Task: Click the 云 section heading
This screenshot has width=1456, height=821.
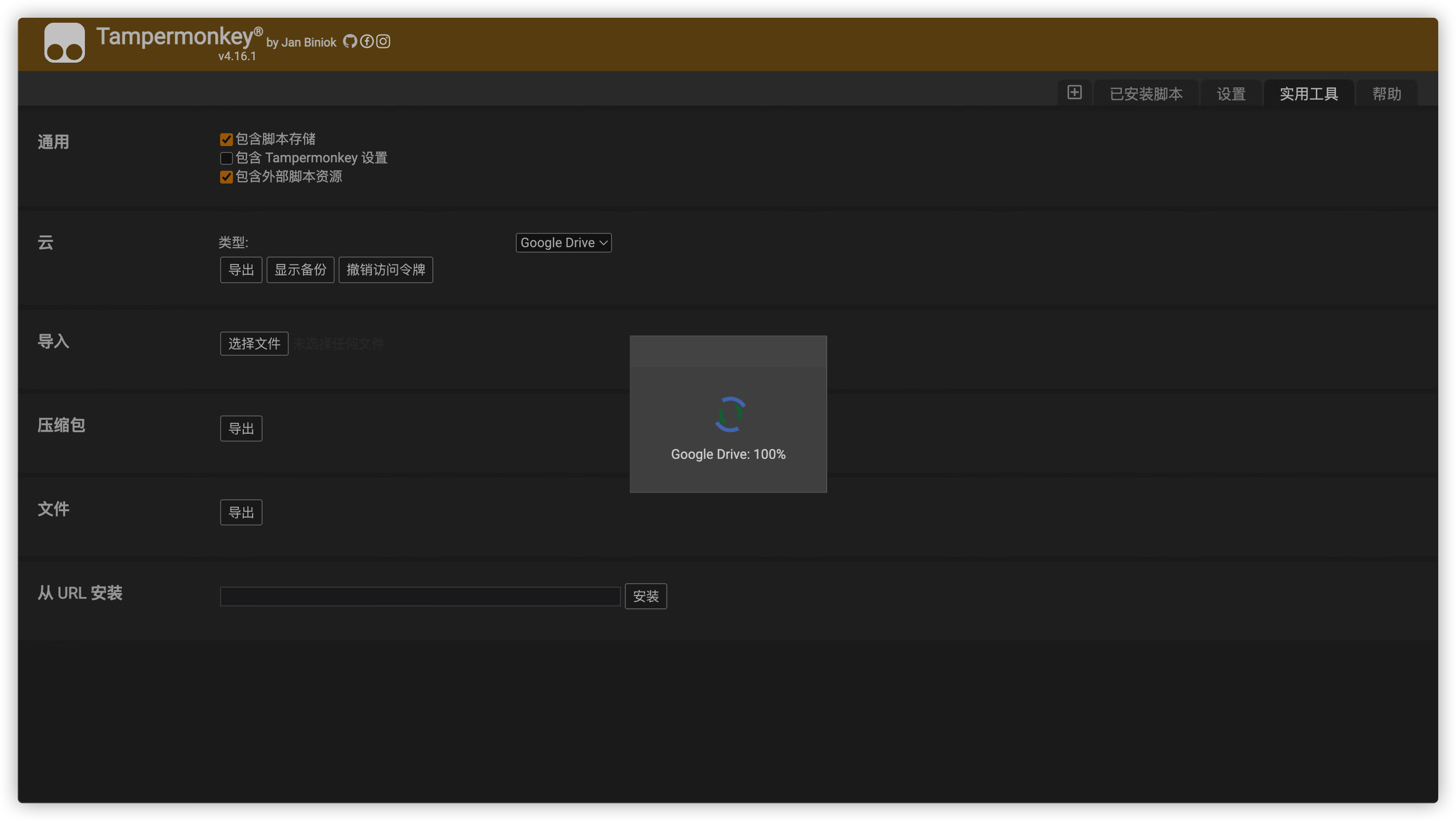Action: click(45, 242)
